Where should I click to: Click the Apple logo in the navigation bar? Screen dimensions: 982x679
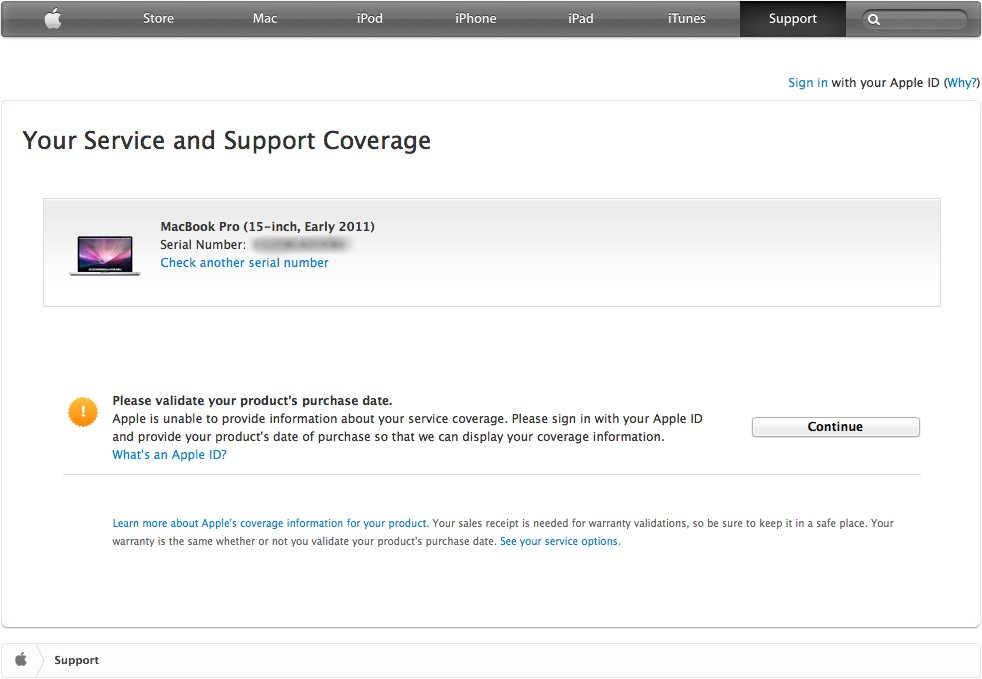pyautogui.click(x=53, y=18)
